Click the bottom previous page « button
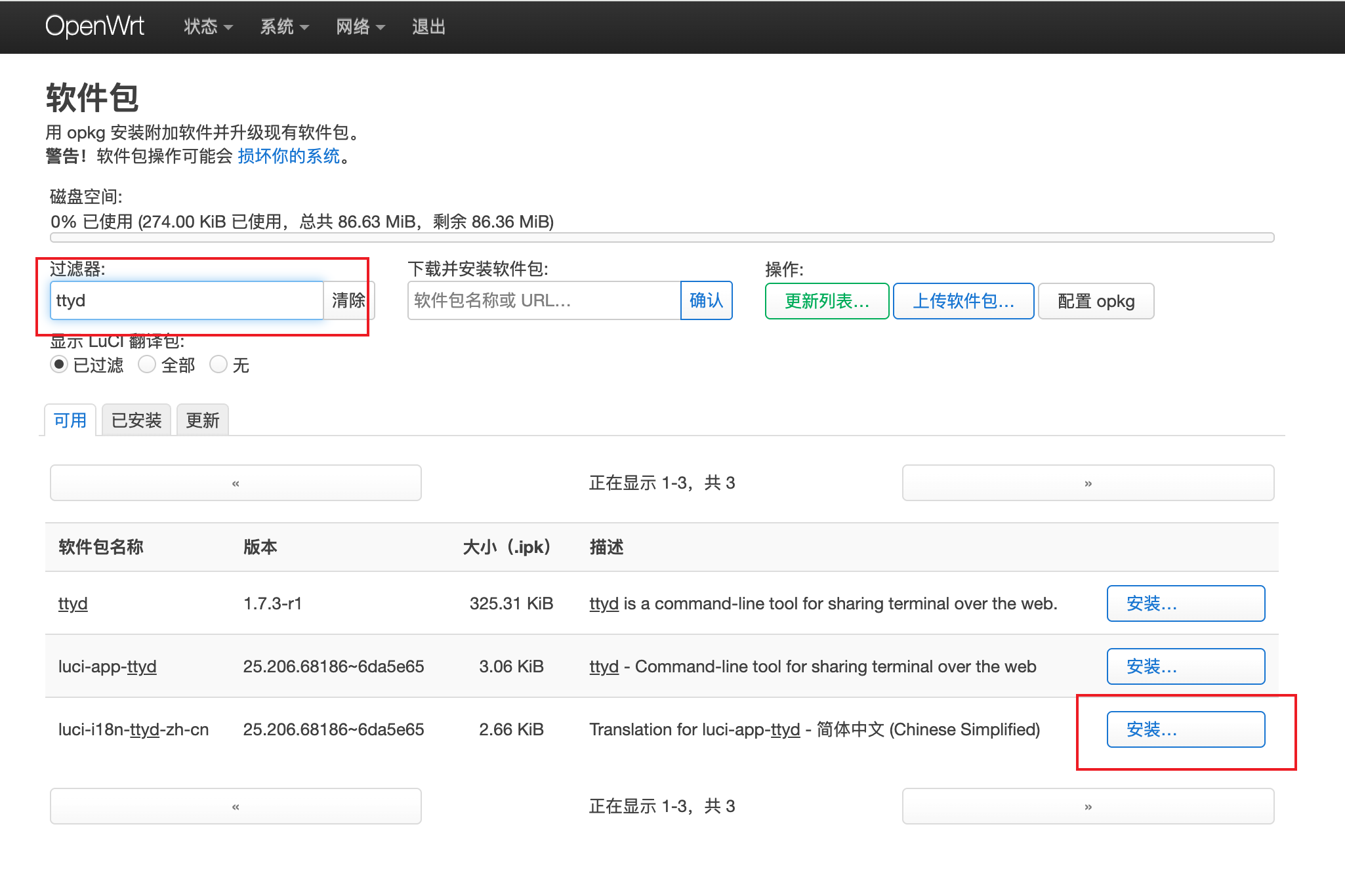This screenshot has height=896, width=1345. pyautogui.click(x=236, y=806)
